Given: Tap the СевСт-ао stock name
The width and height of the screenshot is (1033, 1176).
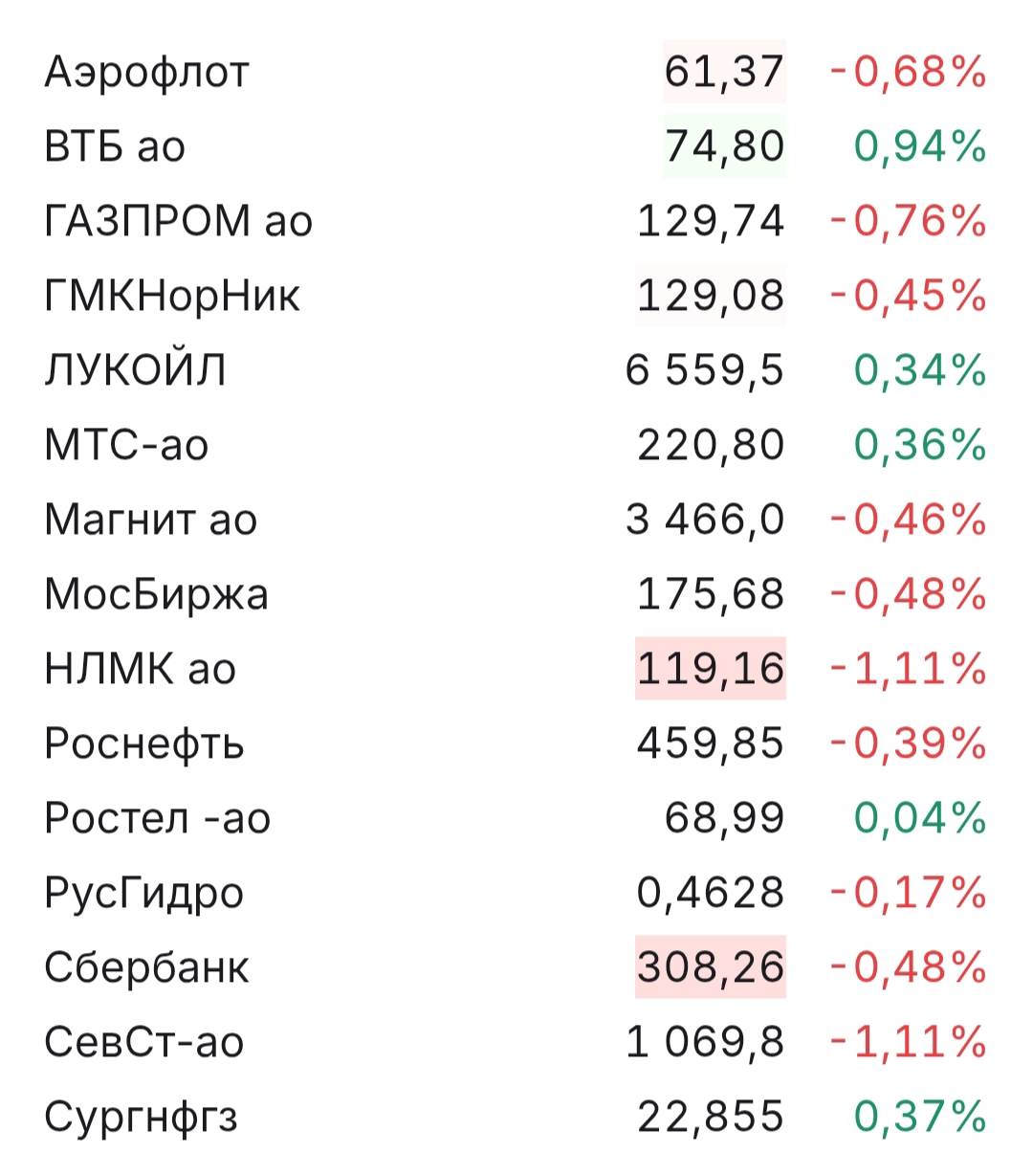Looking at the screenshot, I should click(x=144, y=1042).
